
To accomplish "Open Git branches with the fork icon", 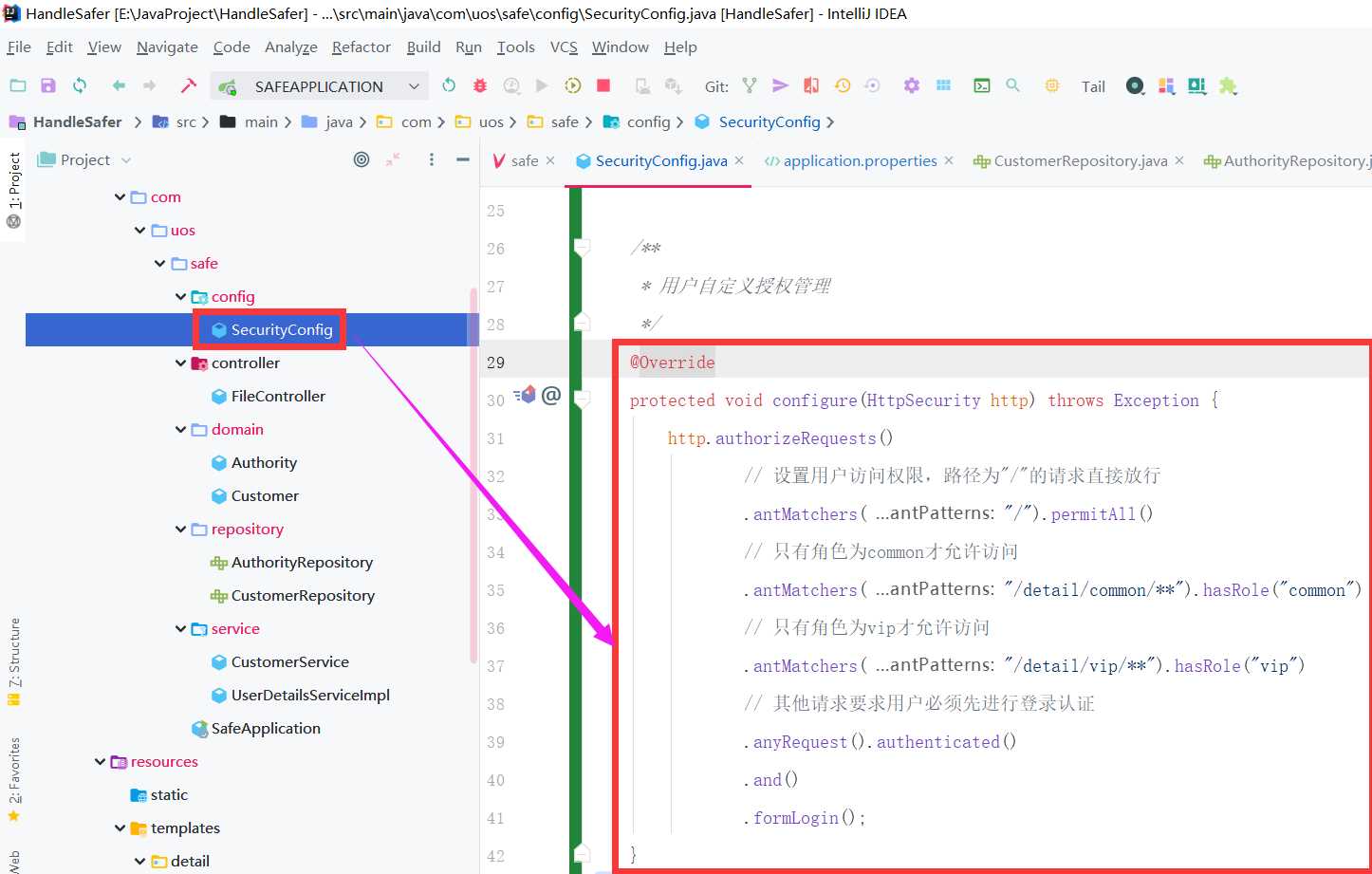I will (750, 85).
